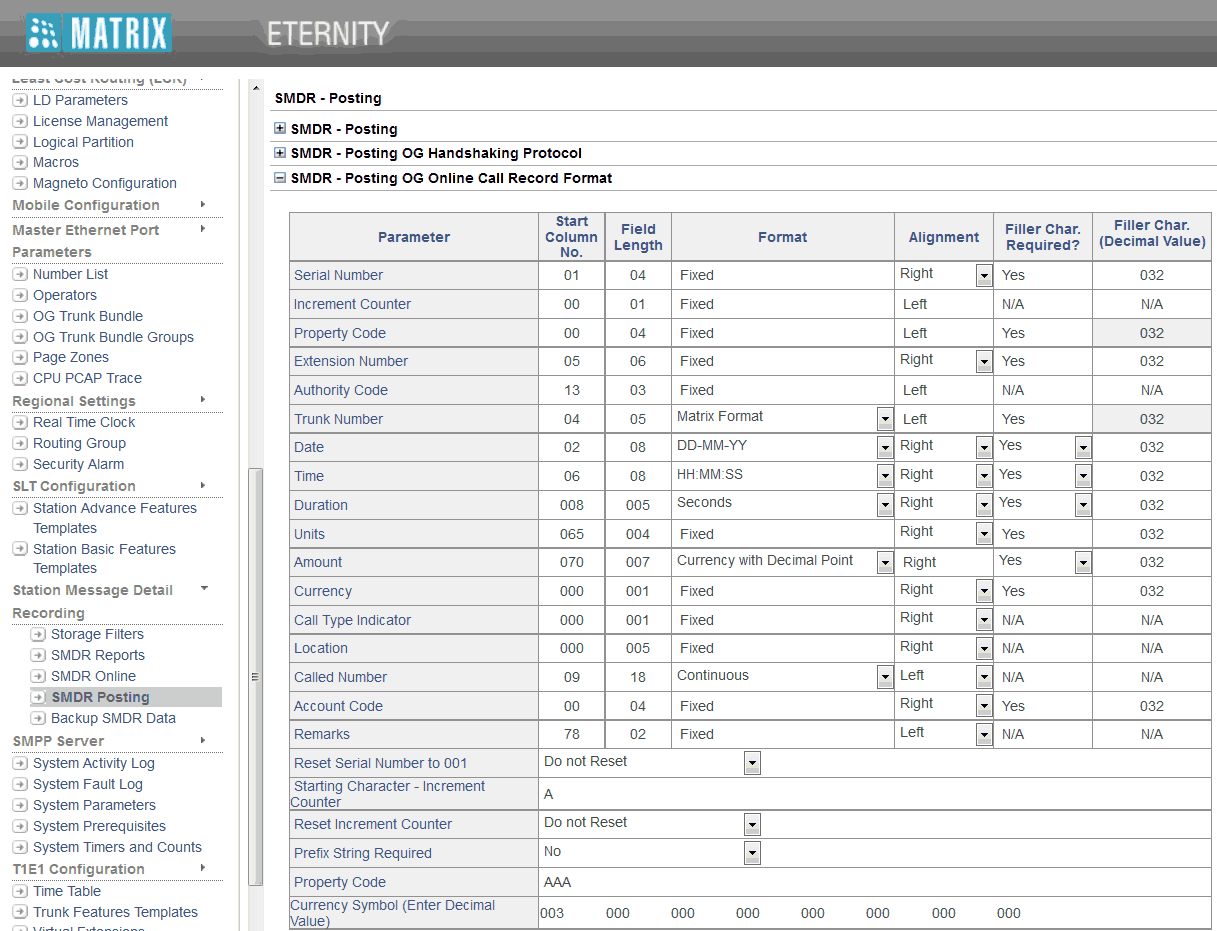
Task: Click arrow icon beside System Parameters
Action: (20, 805)
